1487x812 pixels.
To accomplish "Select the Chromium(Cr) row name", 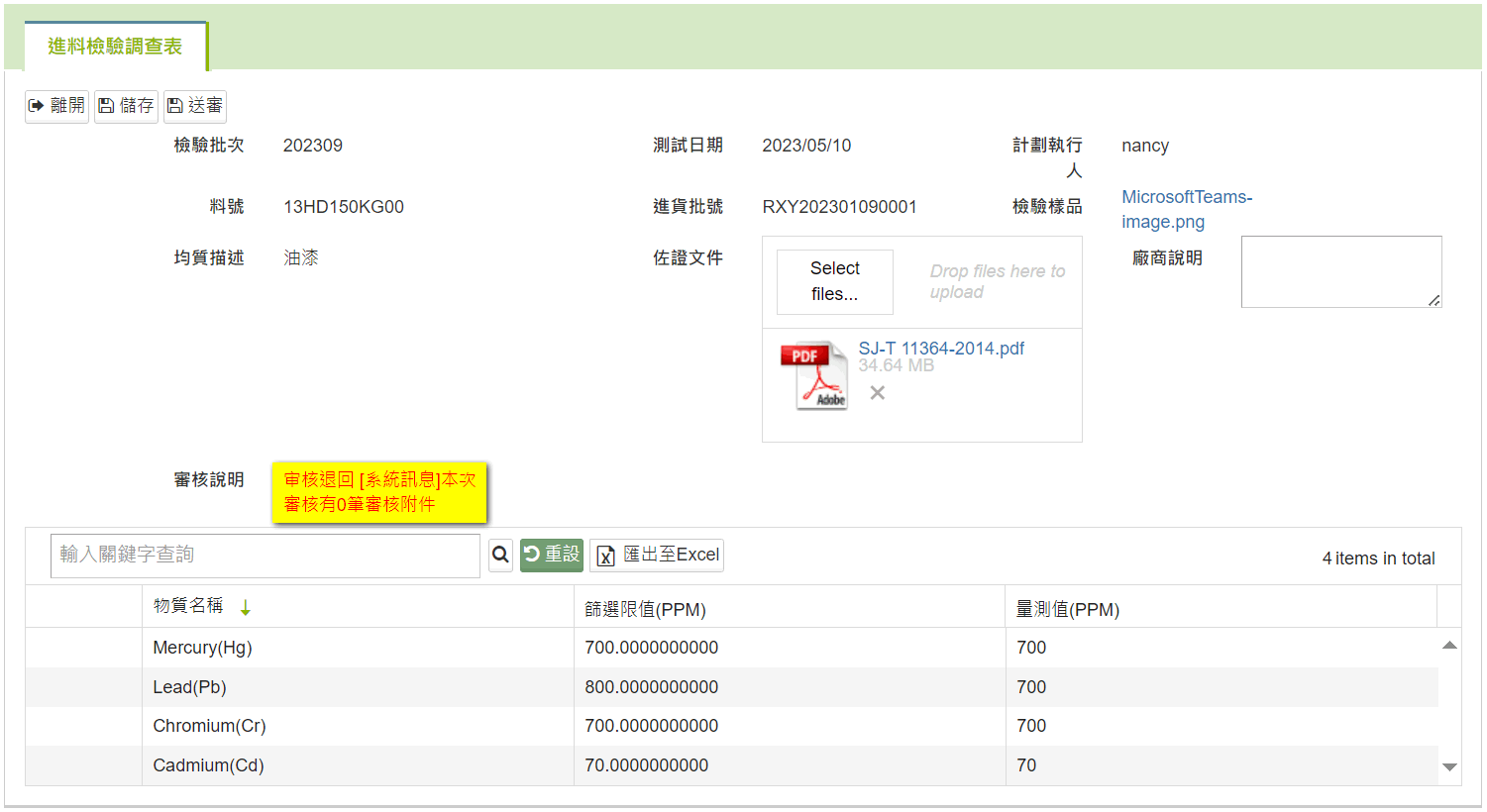I will click(x=209, y=726).
